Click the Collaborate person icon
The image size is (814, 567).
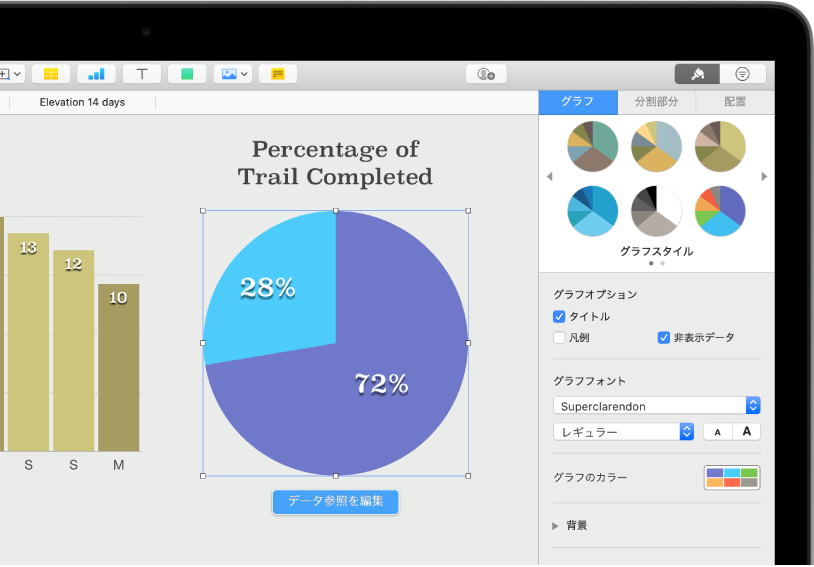click(x=486, y=74)
